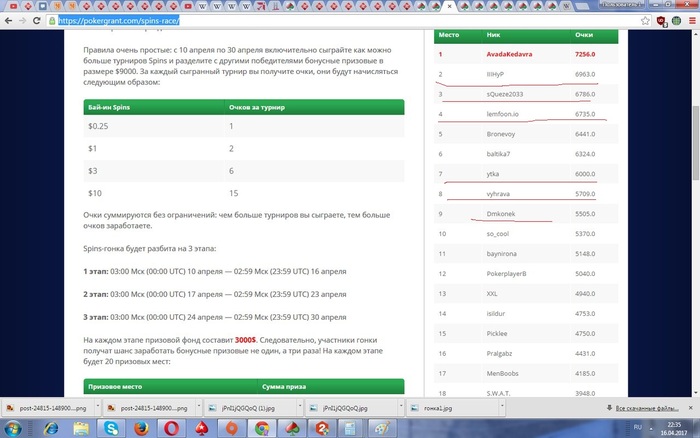The image size is (700, 438).
Task: Open Paint from the taskbar
Action: point(382,429)
